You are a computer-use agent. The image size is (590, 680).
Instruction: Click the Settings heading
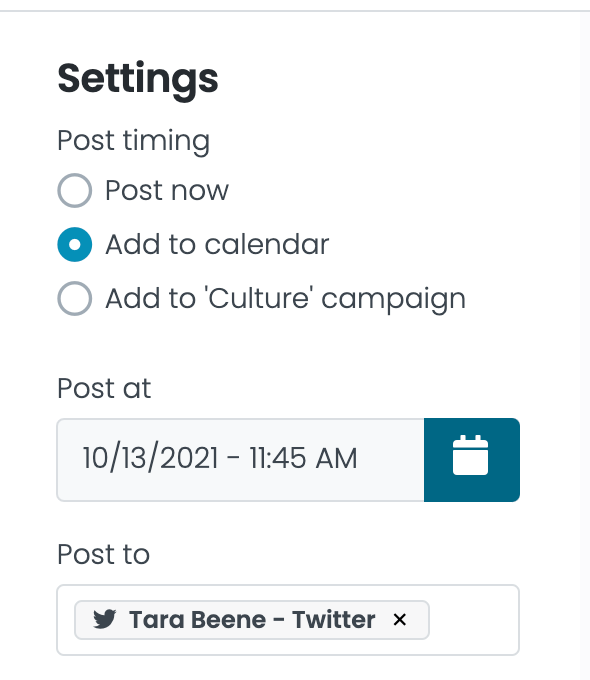click(x=138, y=79)
